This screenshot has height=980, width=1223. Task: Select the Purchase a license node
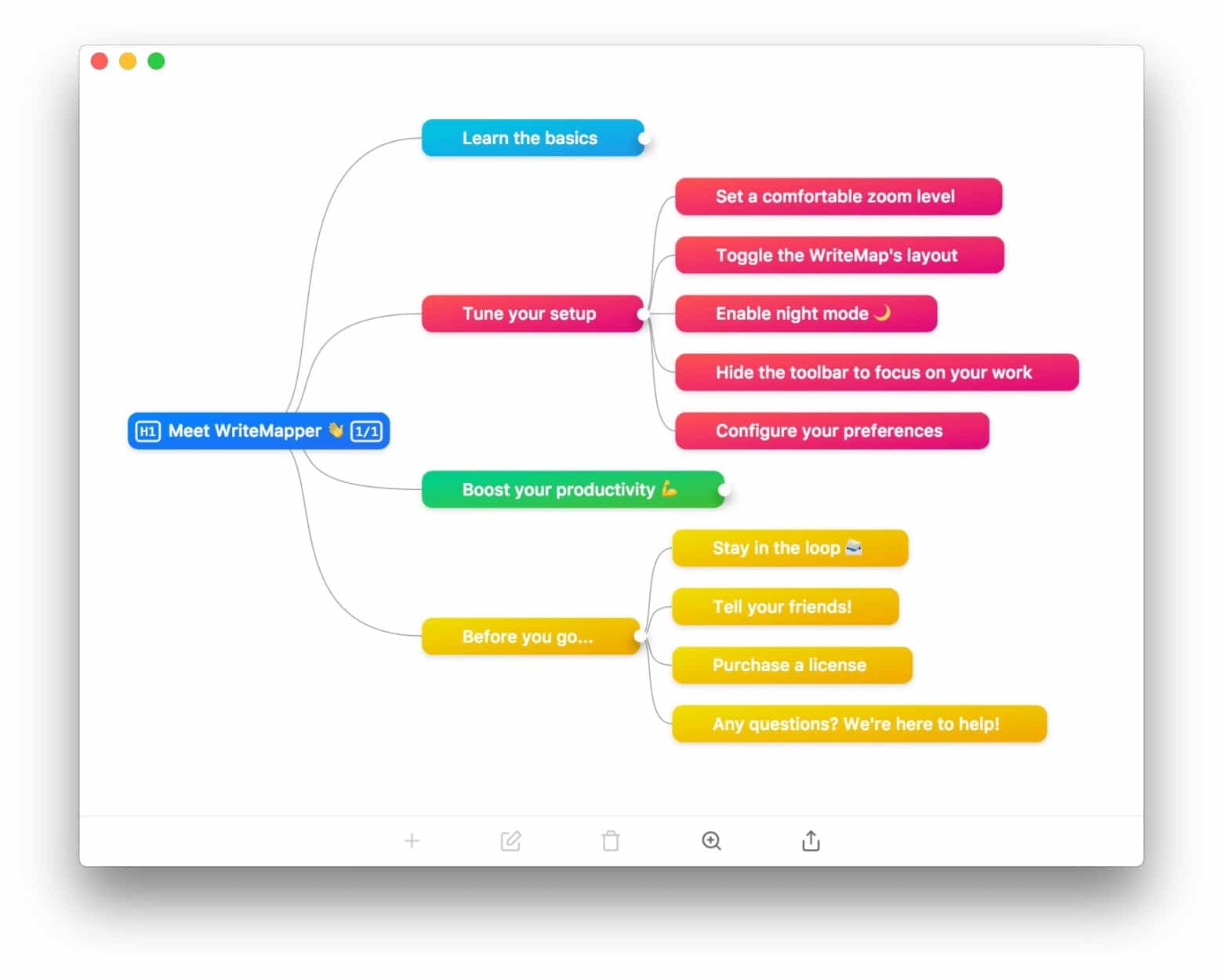[x=791, y=666]
